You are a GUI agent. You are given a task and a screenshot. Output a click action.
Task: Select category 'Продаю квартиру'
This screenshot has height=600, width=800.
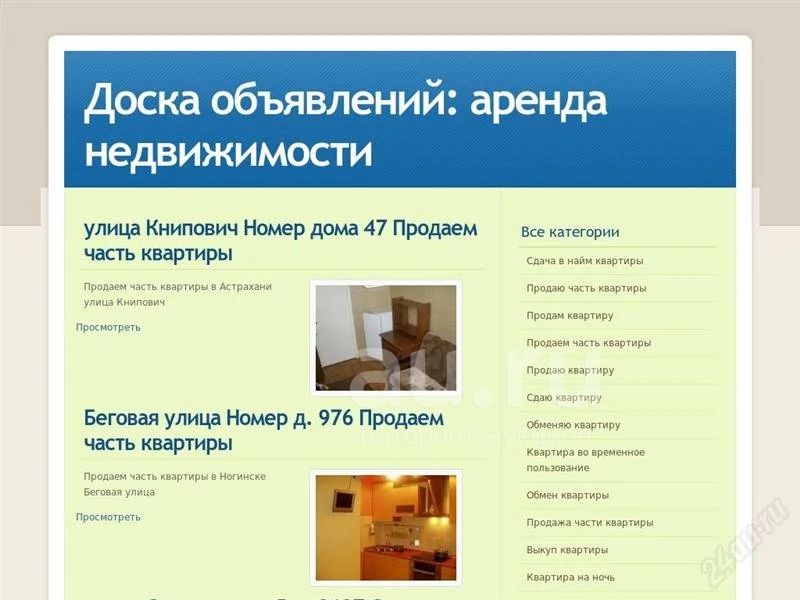click(570, 370)
